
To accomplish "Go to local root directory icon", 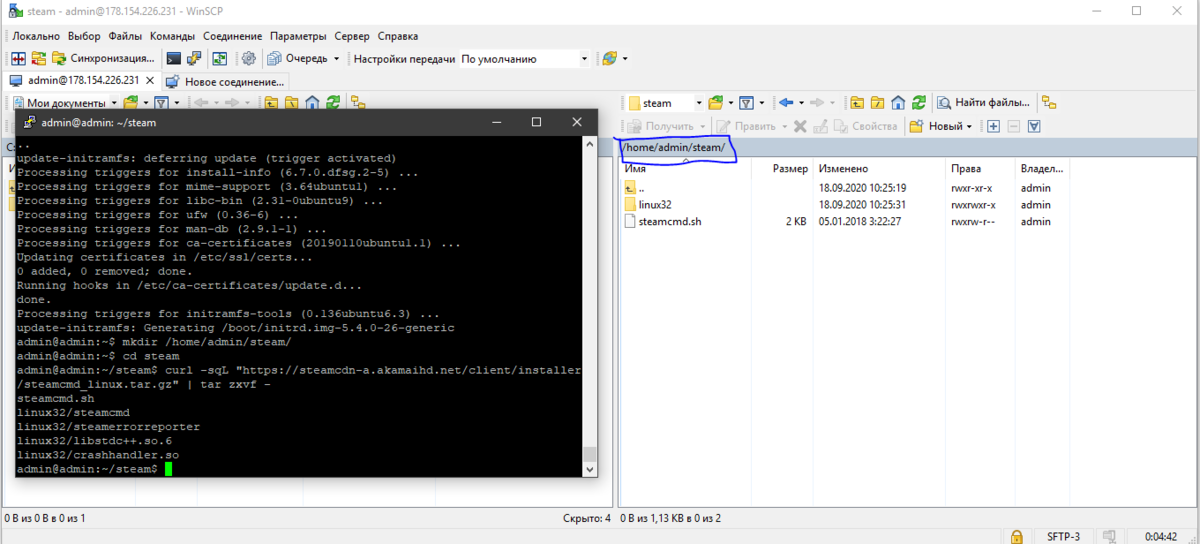I will coord(291,102).
